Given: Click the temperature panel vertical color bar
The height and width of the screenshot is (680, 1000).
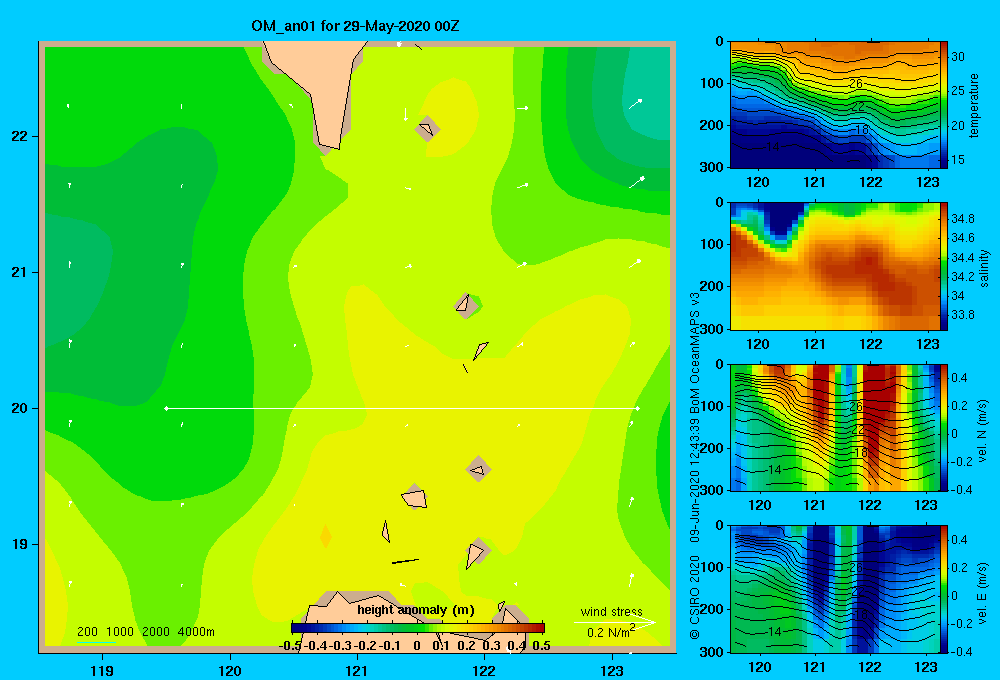Looking at the screenshot, I should (944, 105).
